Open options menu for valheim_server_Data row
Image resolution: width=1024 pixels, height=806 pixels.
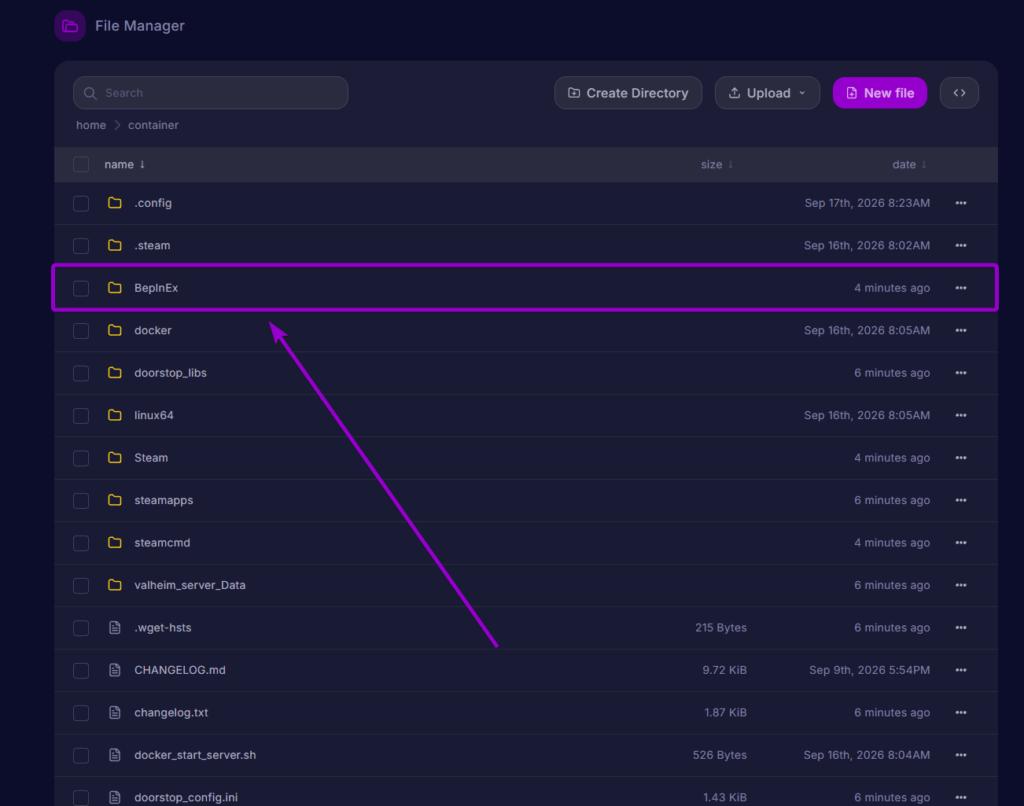(961, 585)
